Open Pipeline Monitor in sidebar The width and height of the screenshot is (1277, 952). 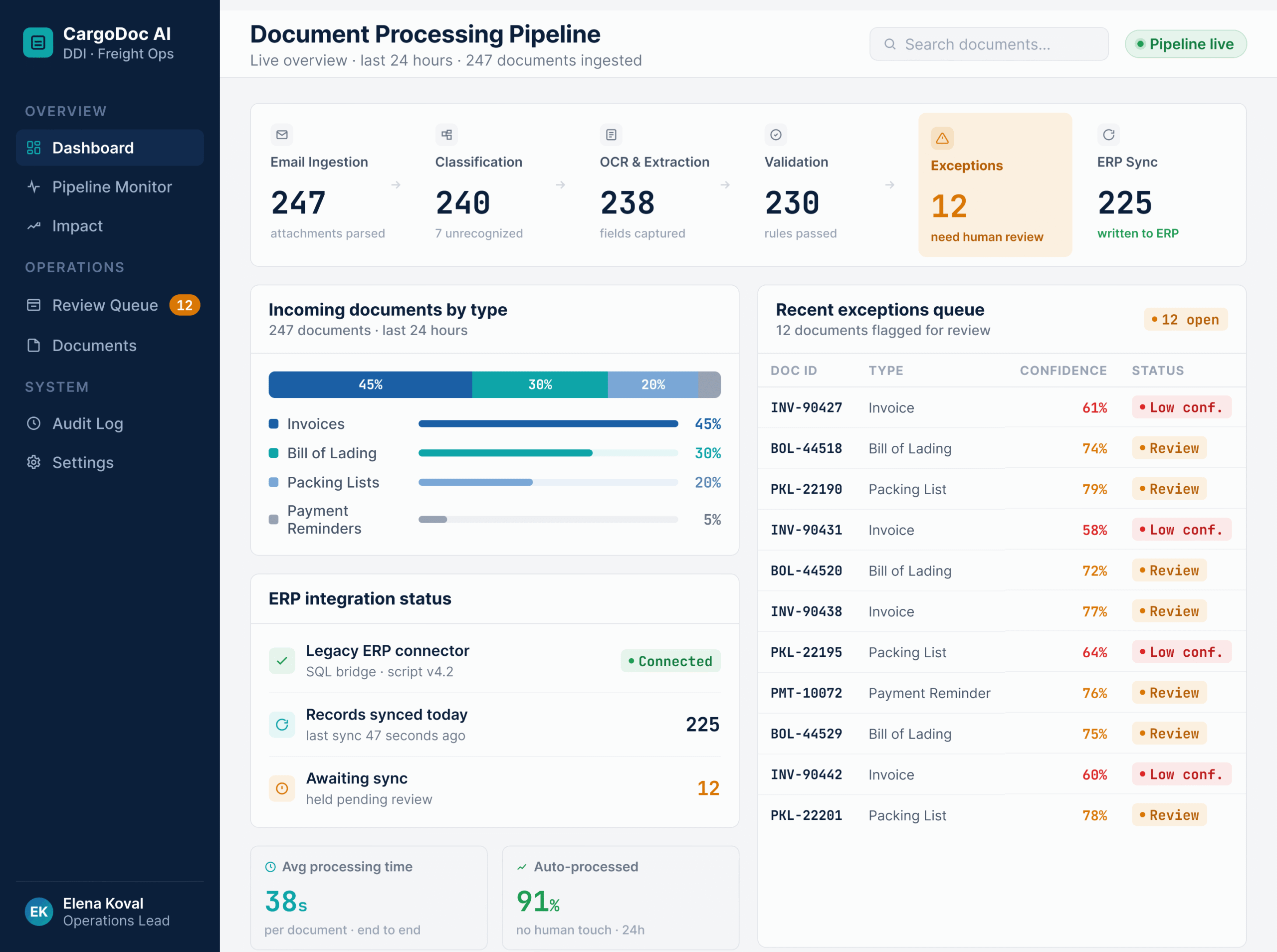point(109,187)
